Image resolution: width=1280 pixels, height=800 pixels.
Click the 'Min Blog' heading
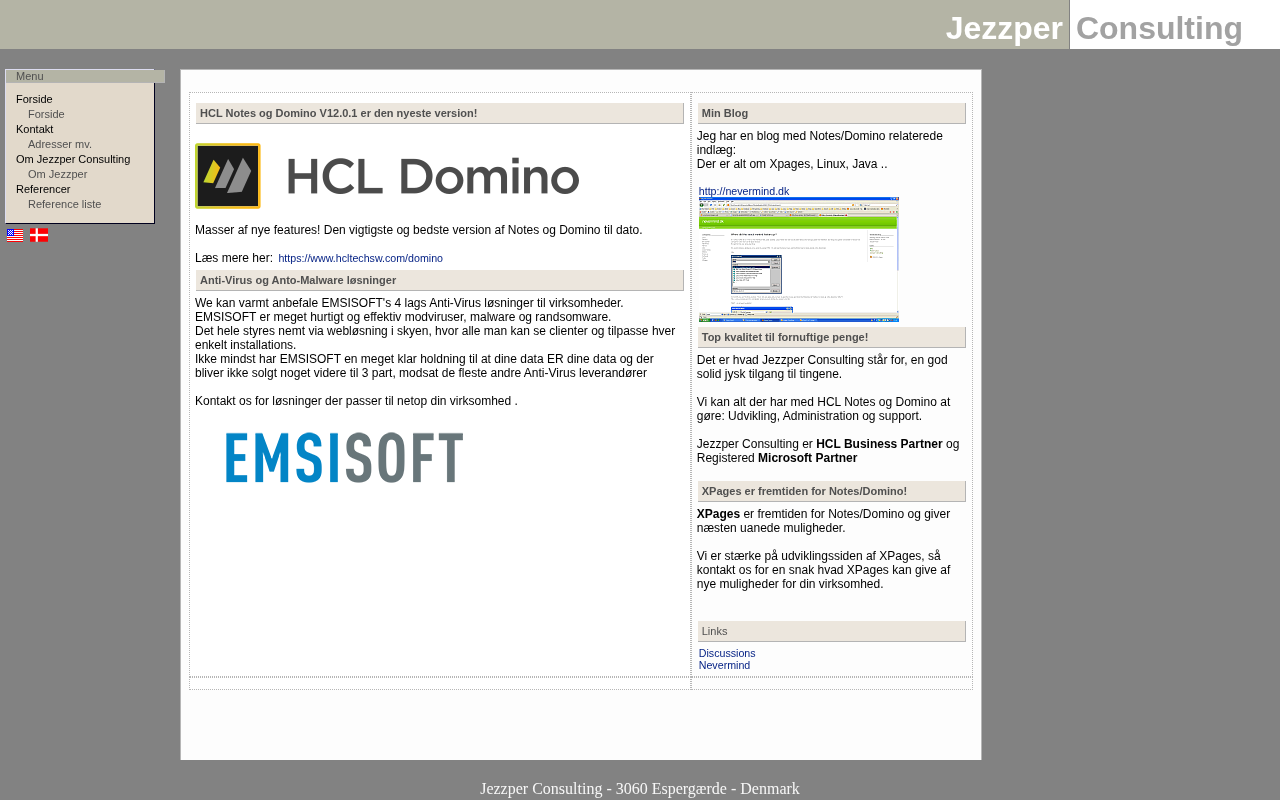(832, 113)
